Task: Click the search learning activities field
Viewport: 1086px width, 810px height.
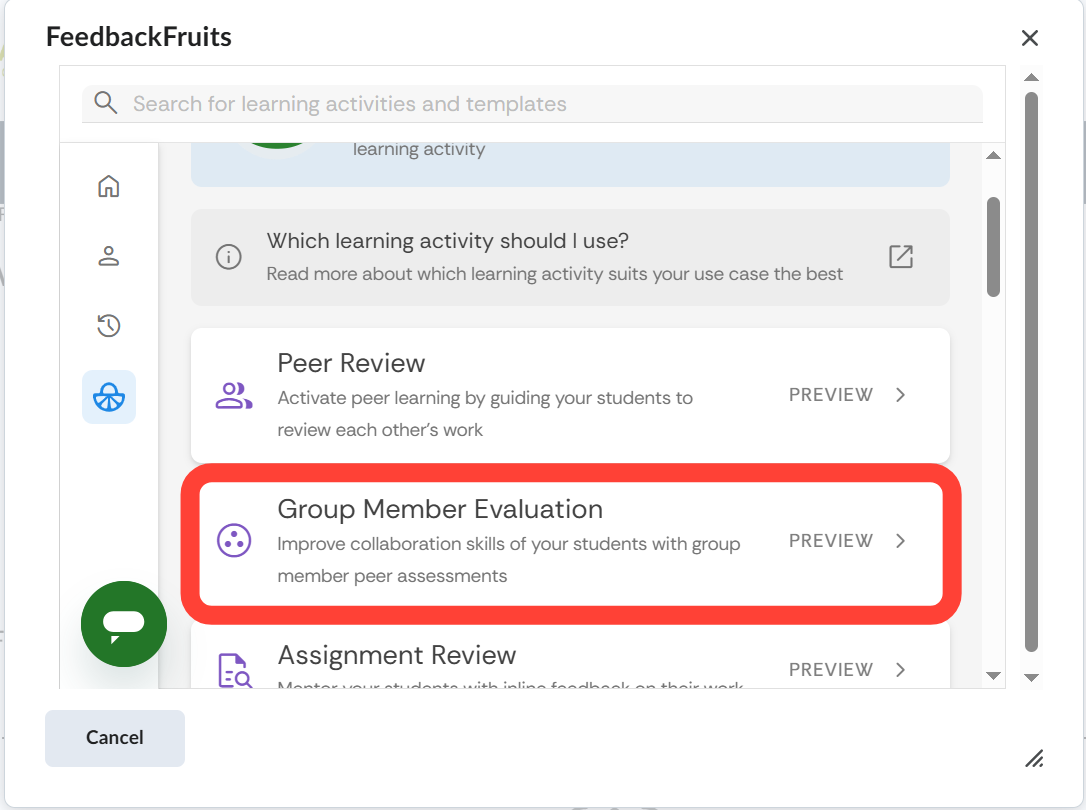Action: click(x=550, y=104)
